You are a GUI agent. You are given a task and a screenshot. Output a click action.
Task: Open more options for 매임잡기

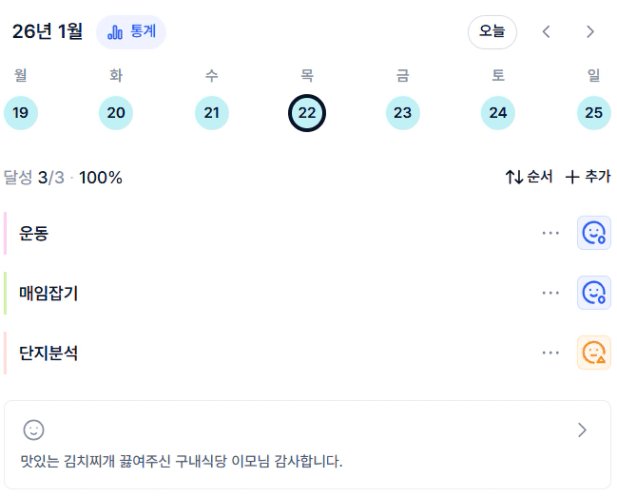point(550,293)
